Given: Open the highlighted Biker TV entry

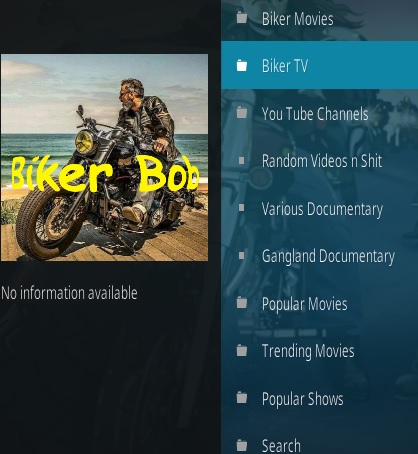Looking at the screenshot, I should tap(319, 65).
